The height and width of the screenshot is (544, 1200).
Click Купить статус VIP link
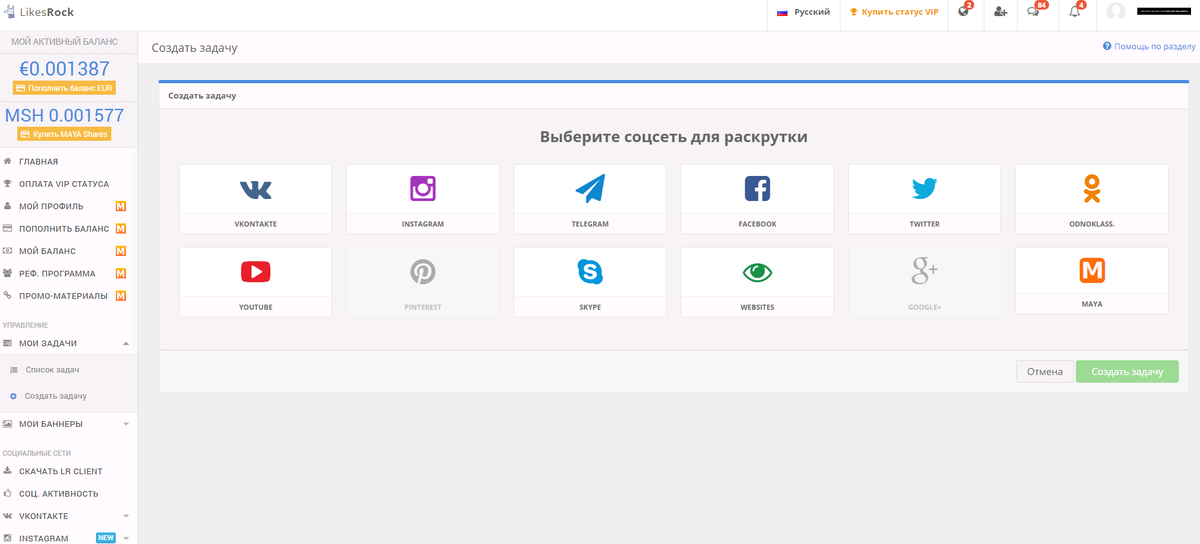894,12
